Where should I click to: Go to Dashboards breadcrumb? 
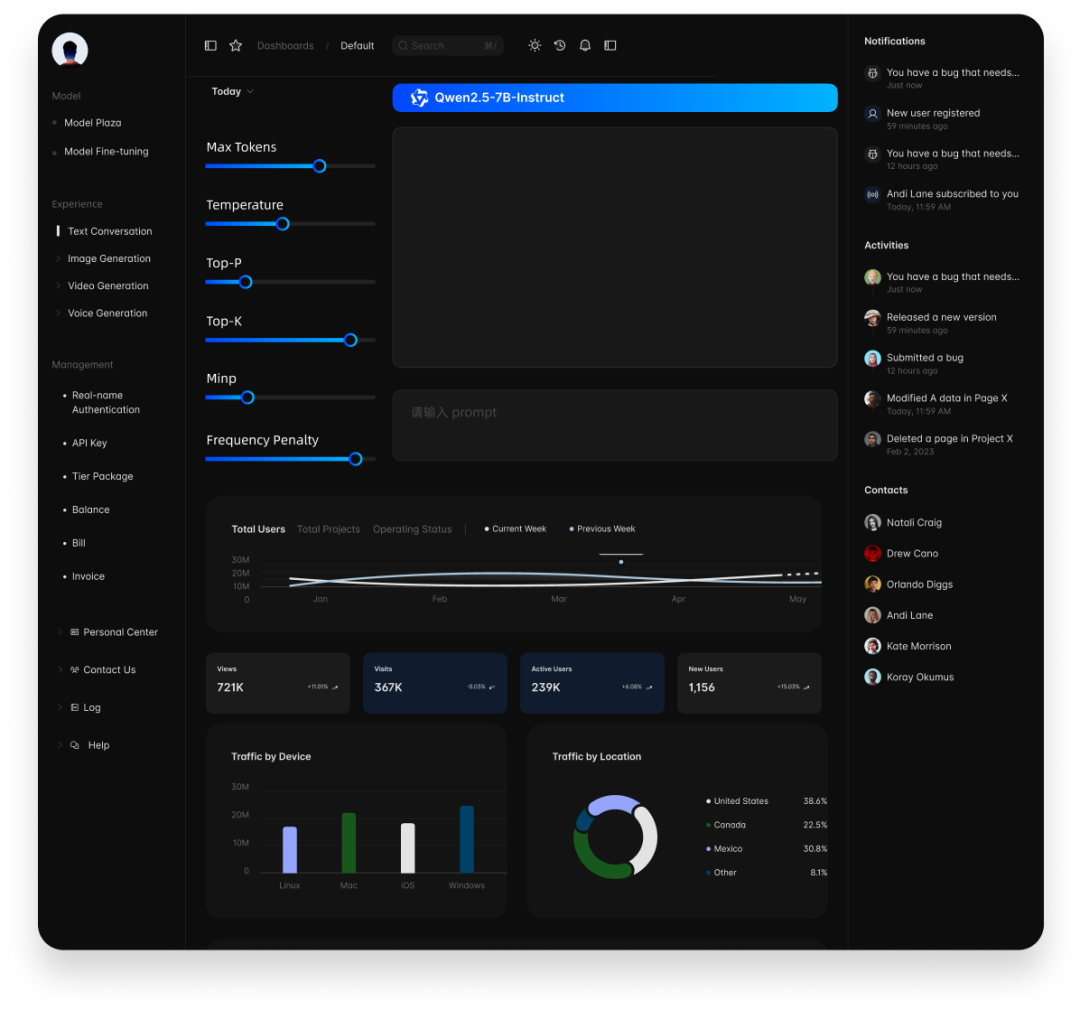(x=285, y=45)
